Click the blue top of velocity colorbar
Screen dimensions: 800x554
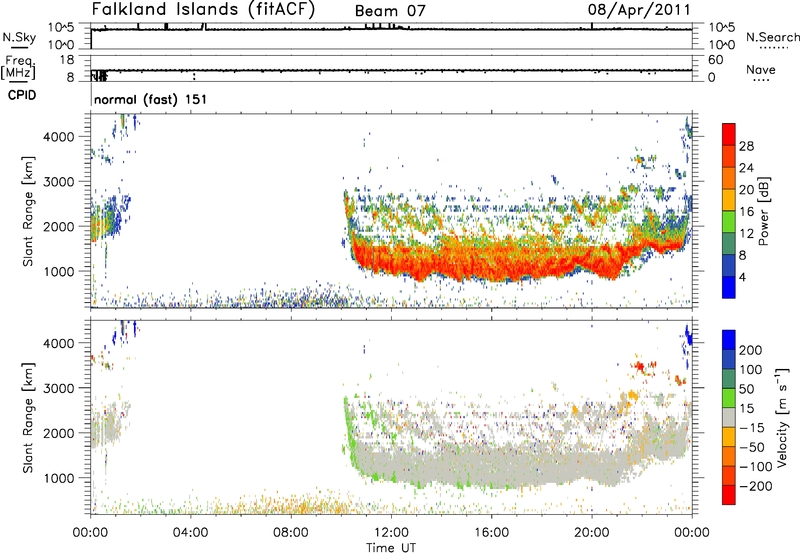click(729, 340)
